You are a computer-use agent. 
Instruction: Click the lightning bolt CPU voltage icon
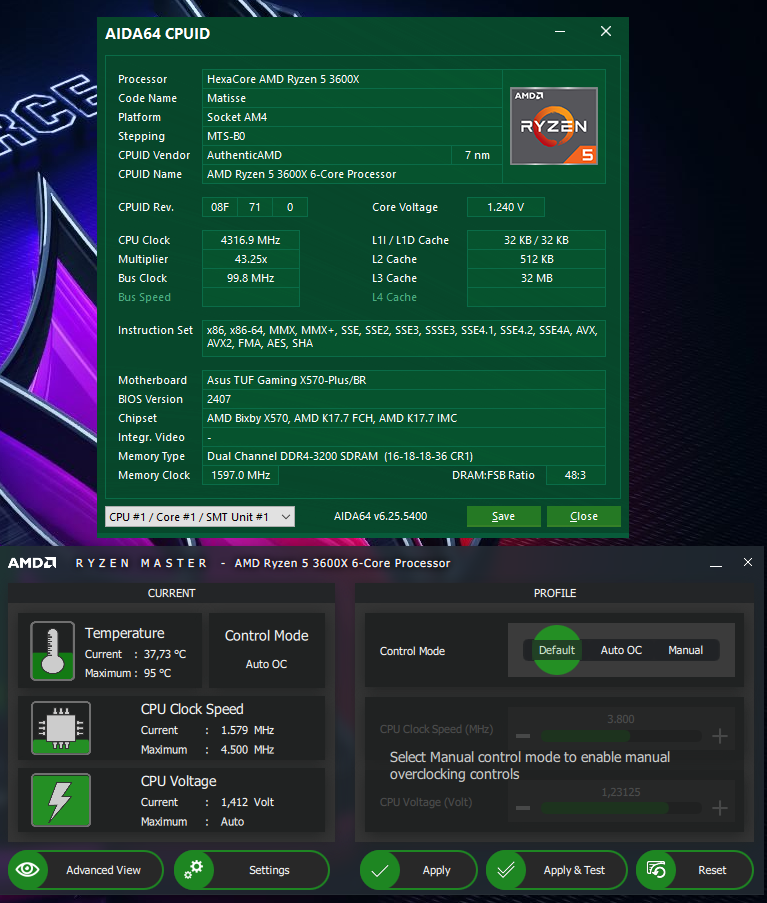[61, 800]
